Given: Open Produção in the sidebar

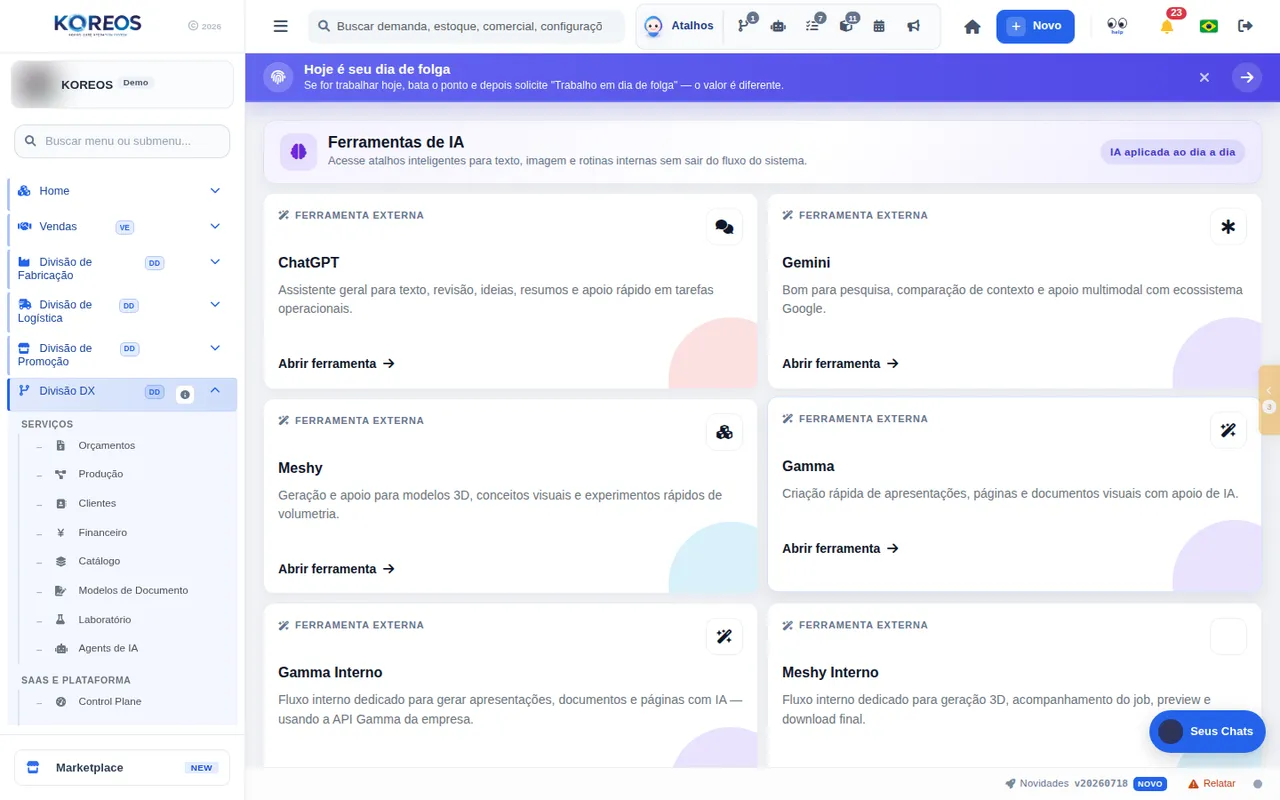Looking at the screenshot, I should click(100, 474).
